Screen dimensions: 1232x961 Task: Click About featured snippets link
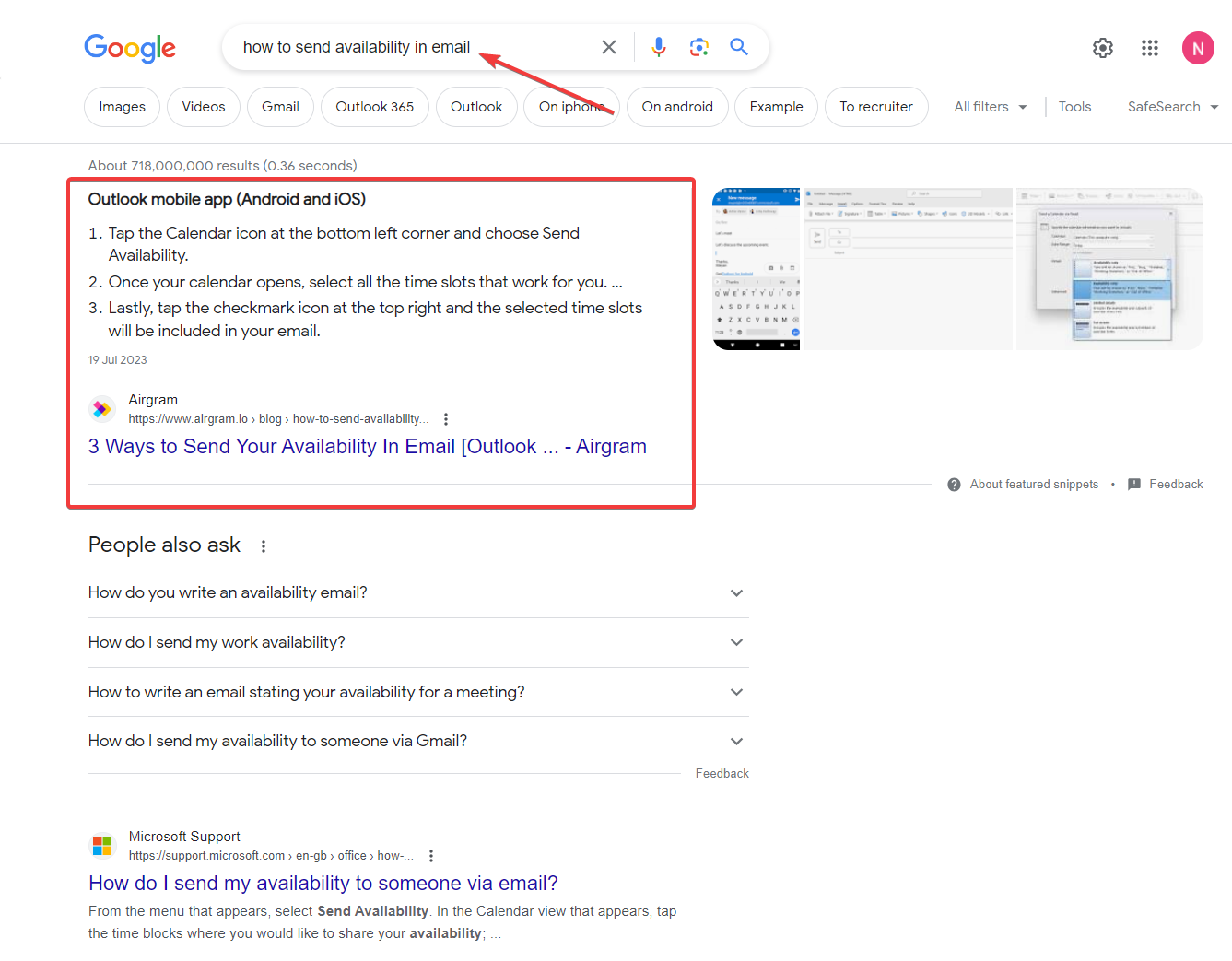(1034, 485)
